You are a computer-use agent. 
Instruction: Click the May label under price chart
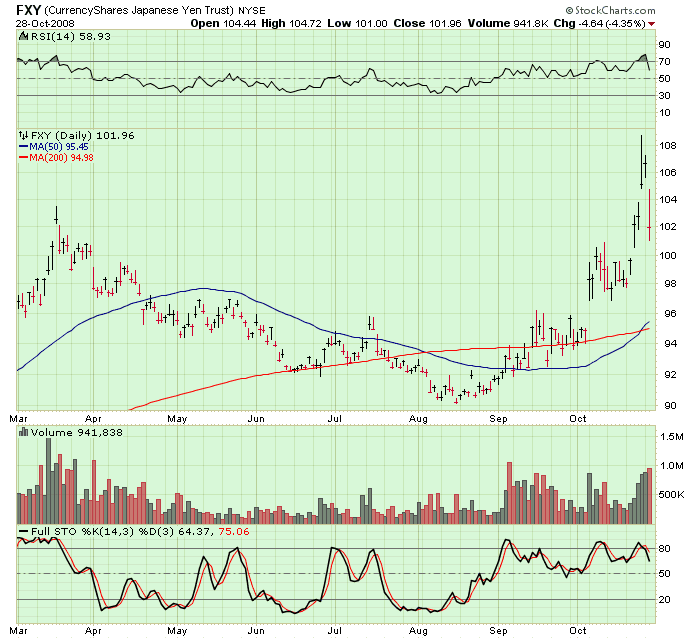click(177, 419)
